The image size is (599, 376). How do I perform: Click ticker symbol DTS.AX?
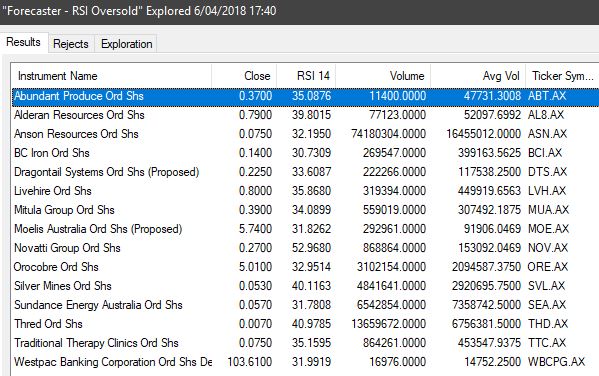547,172
